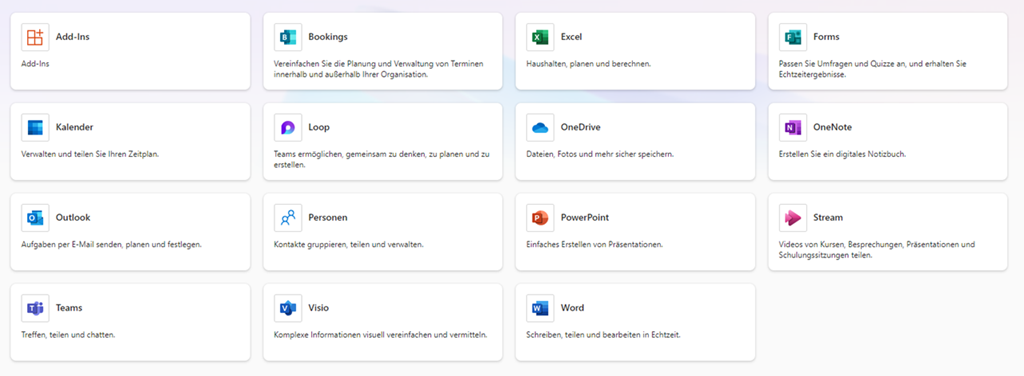Screen dimensions: 1024x376
Task: Click the Loop app icon
Action: tap(288, 127)
